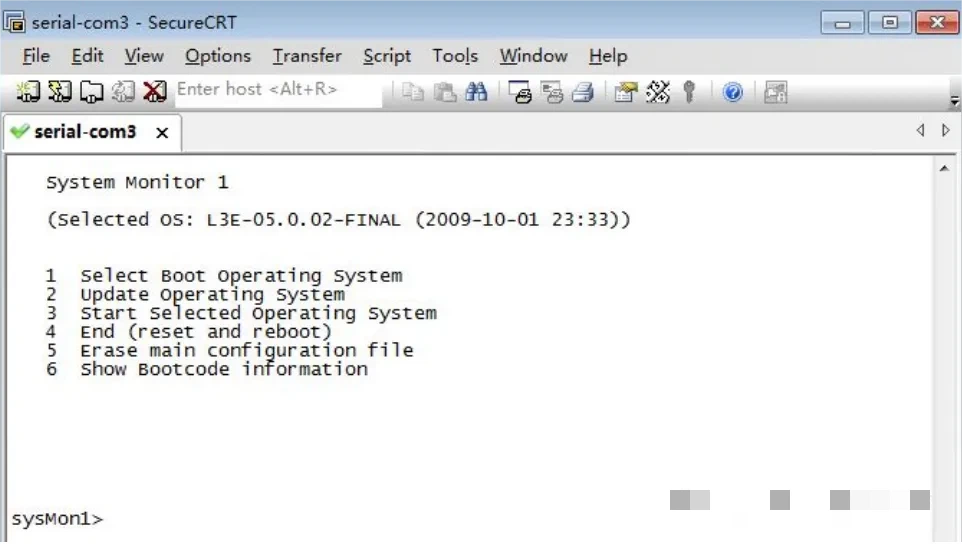Open Help via blue question icon

733,92
